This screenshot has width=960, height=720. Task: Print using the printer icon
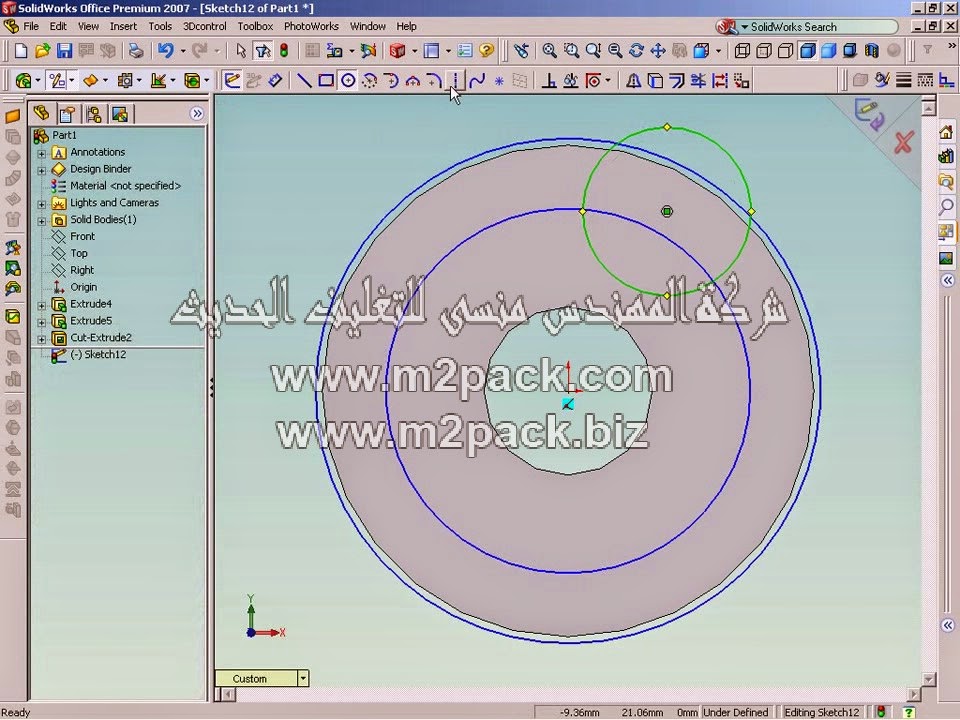pyautogui.click(x=136, y=51)
